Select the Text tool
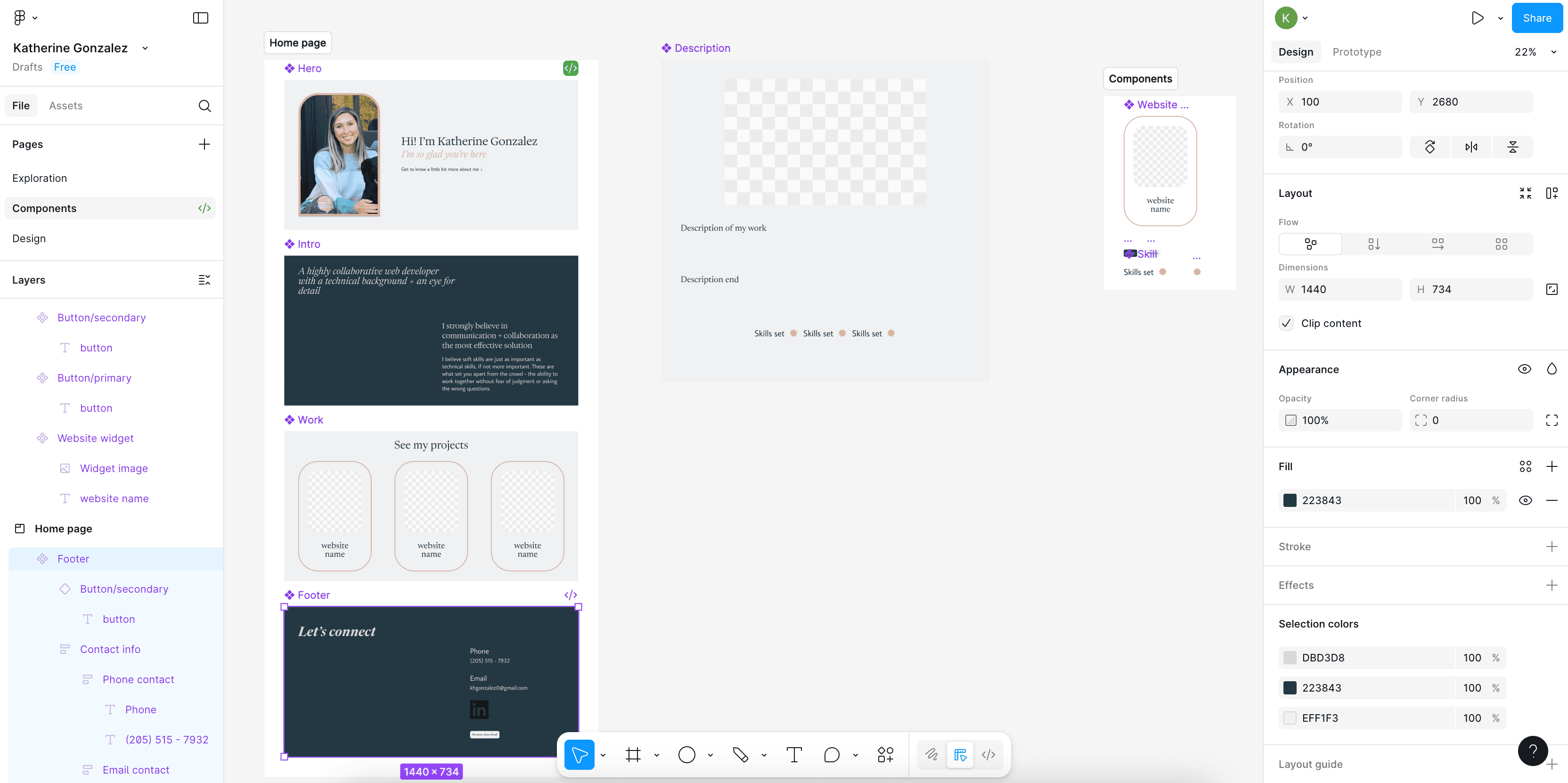 (x=794, y=755)
